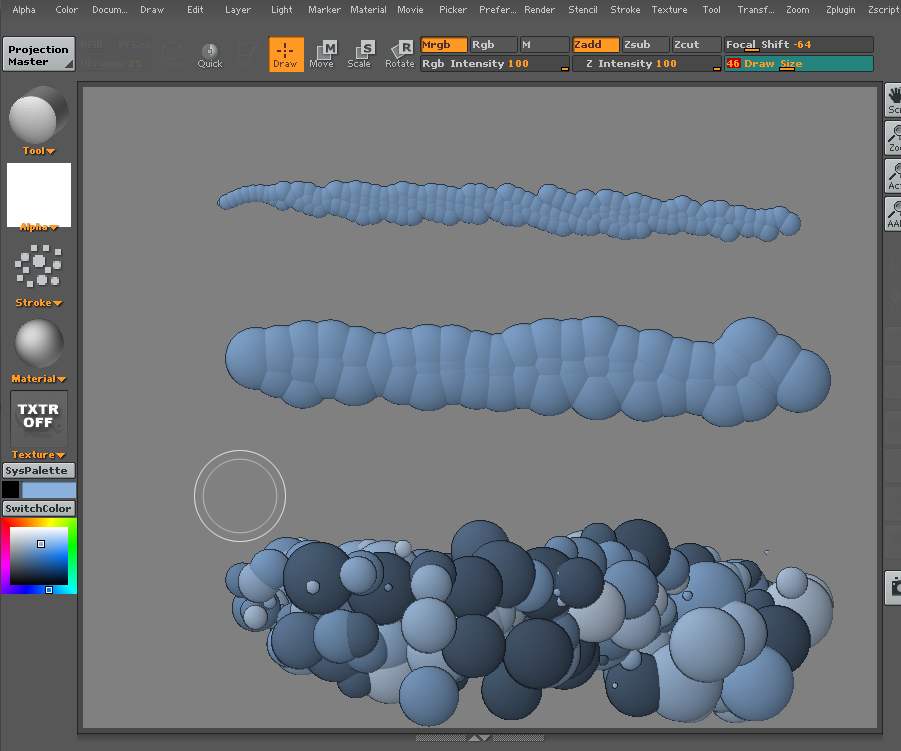The height and width of the screenshot is (751, 901).
Task: Click the light blue main color swatch
Action: (x=49, y=490)
